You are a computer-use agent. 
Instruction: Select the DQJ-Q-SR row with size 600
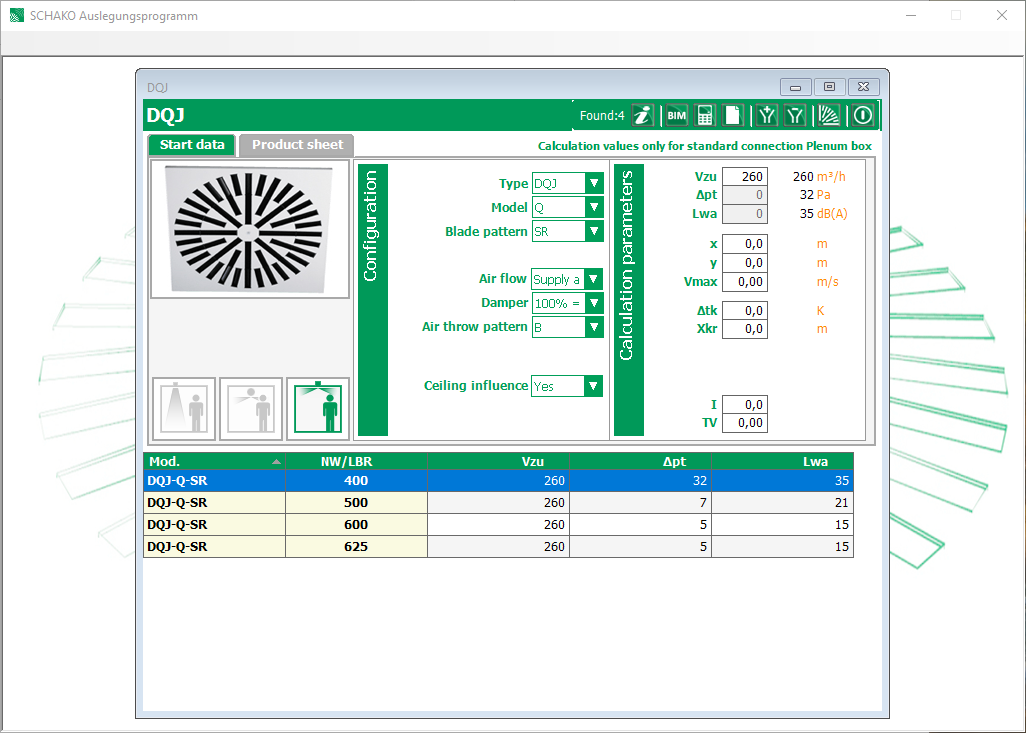tap(499, 524)
